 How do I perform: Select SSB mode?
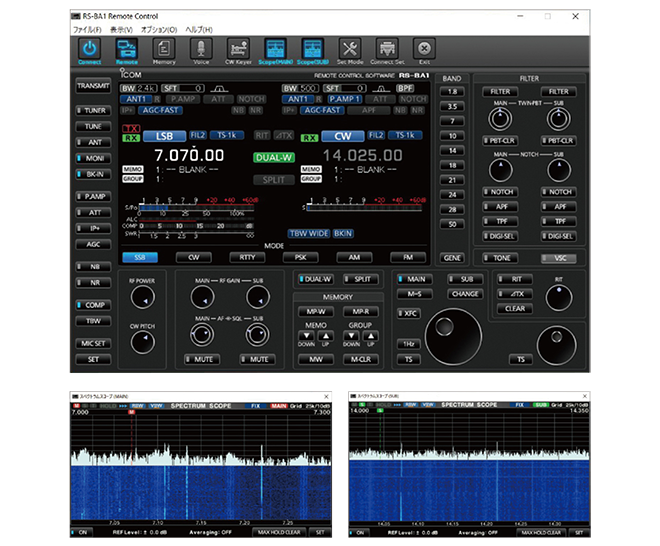140,257
